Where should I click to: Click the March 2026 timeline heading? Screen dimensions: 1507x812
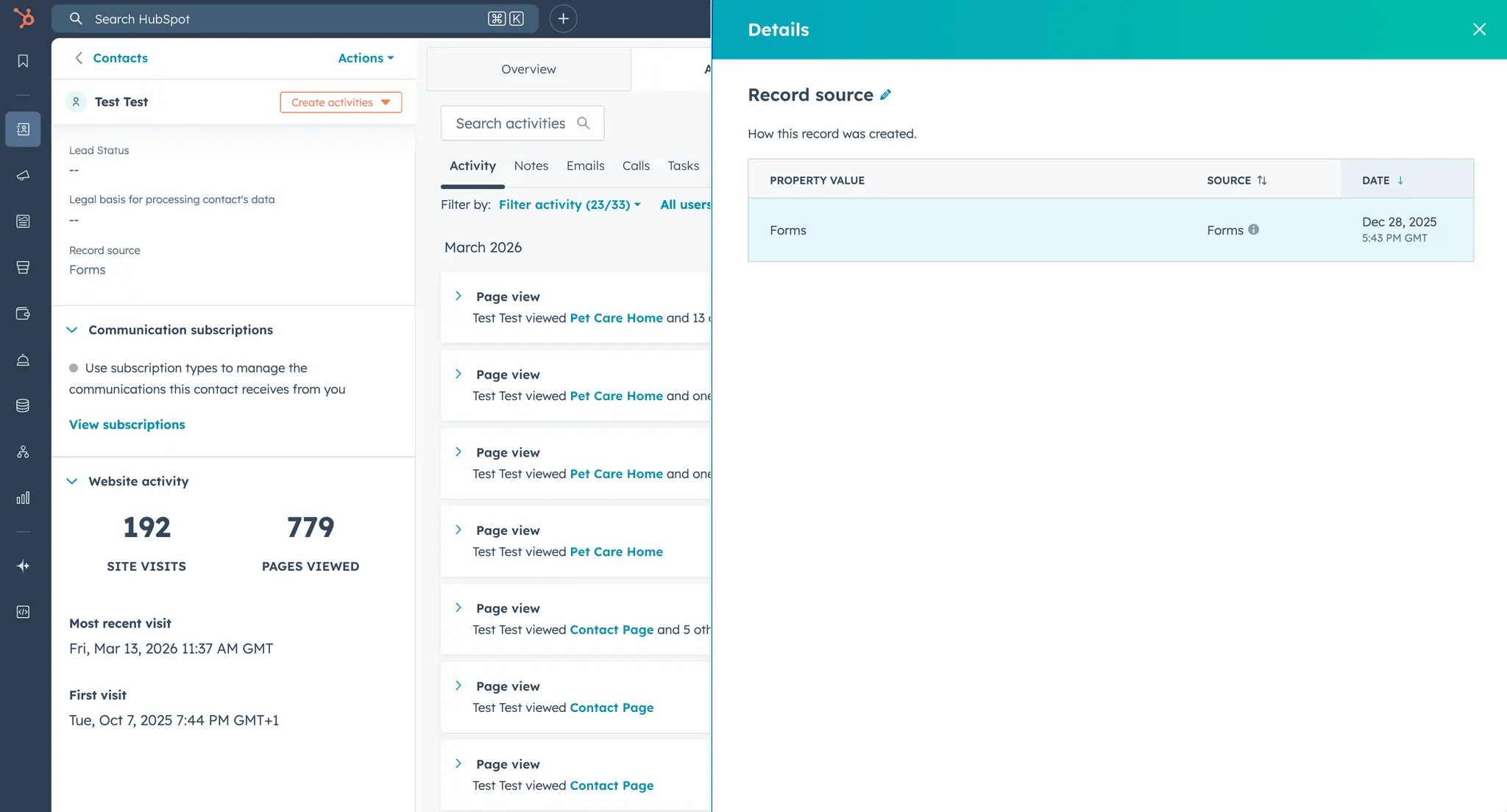483,248
